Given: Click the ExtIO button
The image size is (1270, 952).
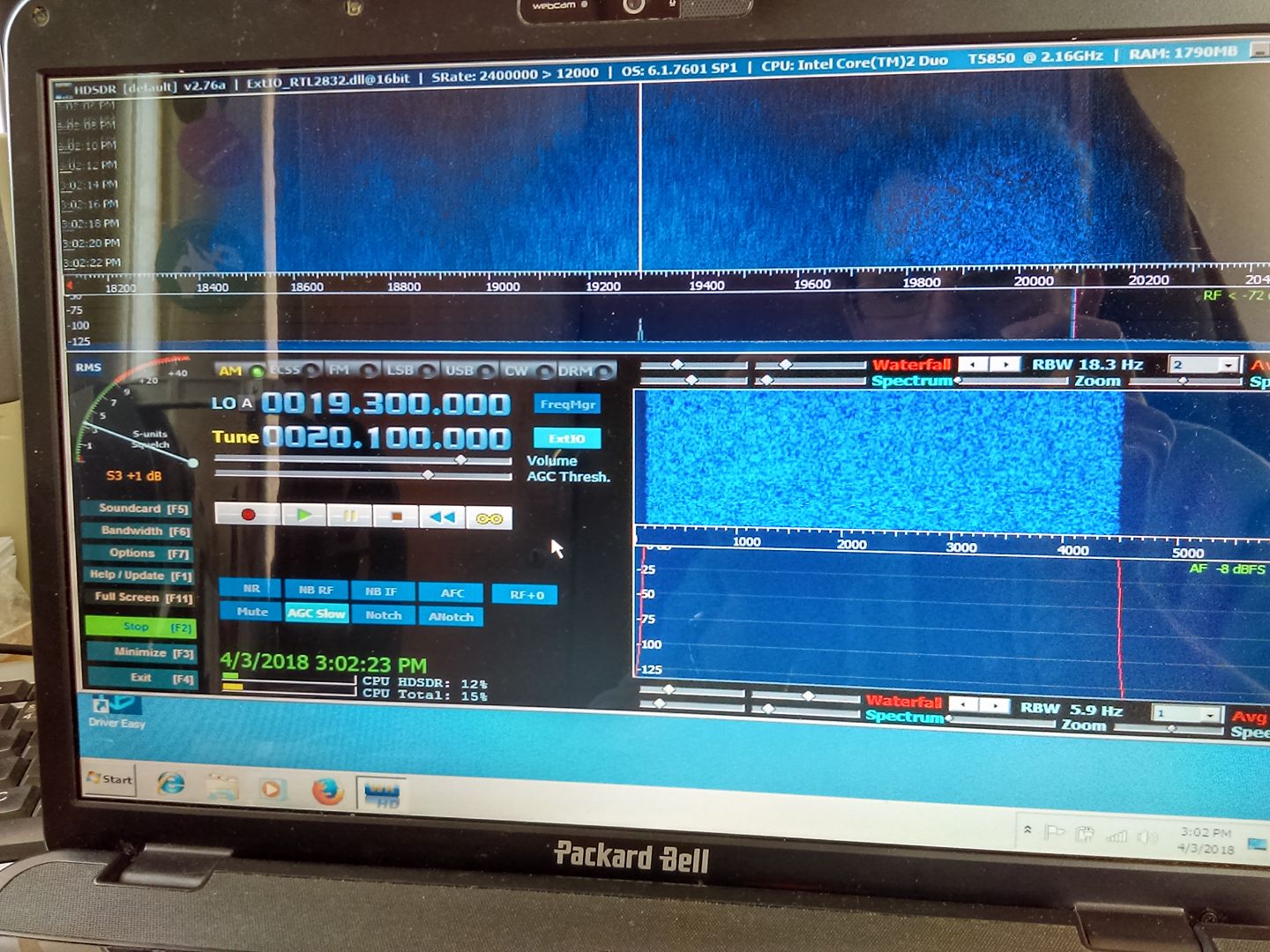Looking at the screenshot, I should 567,438.
